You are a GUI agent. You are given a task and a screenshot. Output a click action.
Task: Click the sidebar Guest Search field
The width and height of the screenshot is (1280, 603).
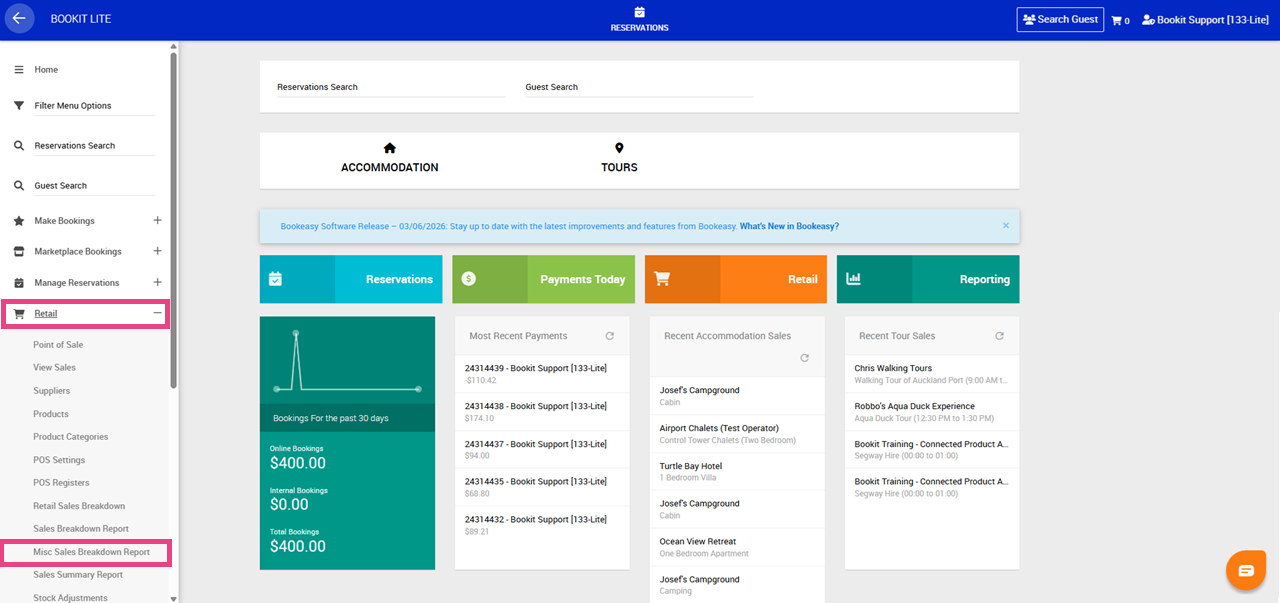tap(94, 186)
